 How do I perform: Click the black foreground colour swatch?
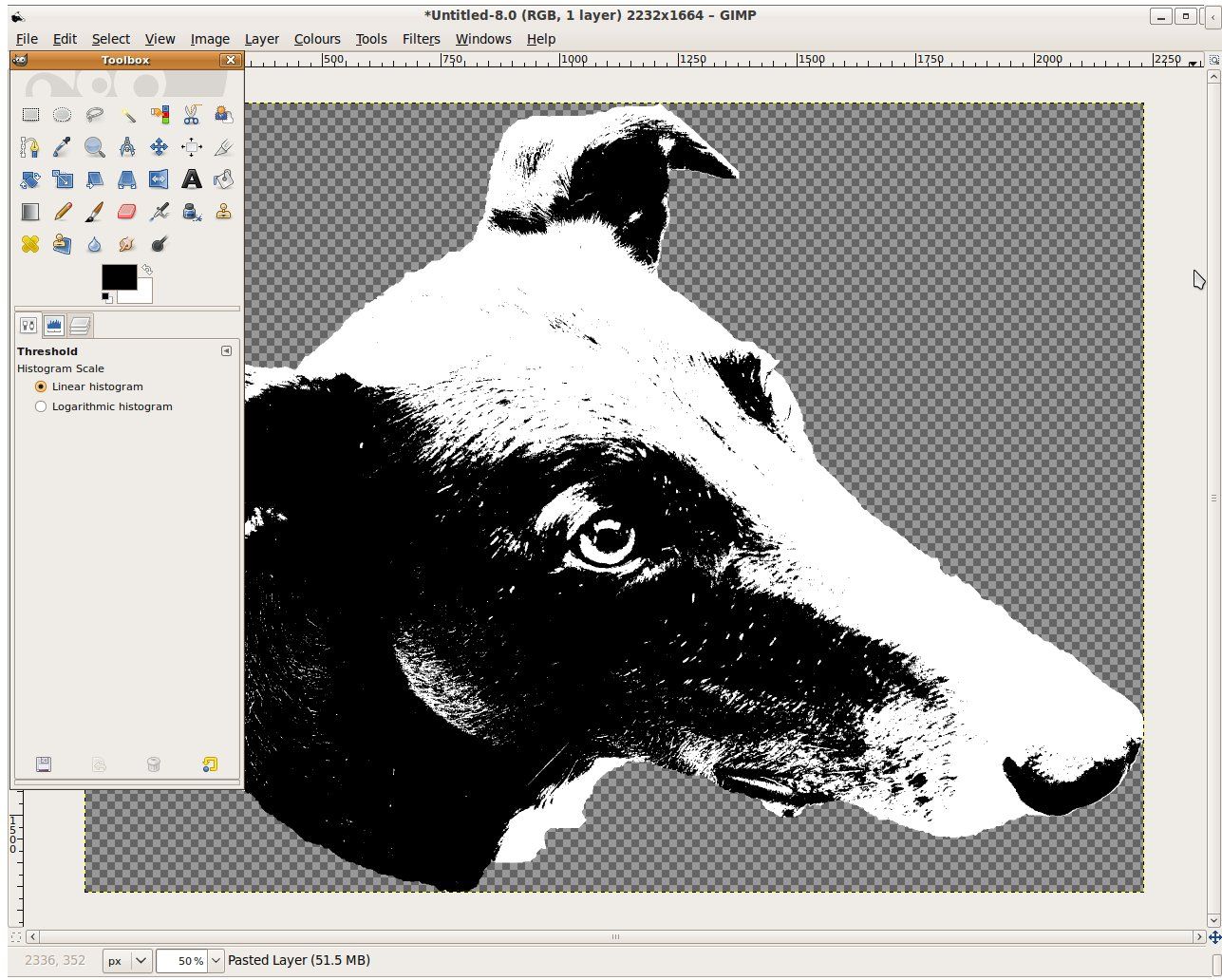(x=118, y=278)
